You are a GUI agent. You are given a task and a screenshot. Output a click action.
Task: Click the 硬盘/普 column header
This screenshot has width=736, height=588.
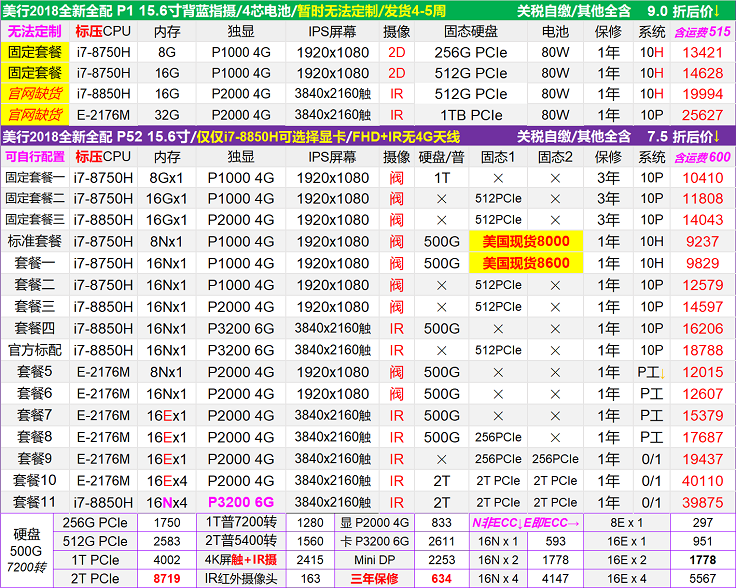tap(441, 157)
